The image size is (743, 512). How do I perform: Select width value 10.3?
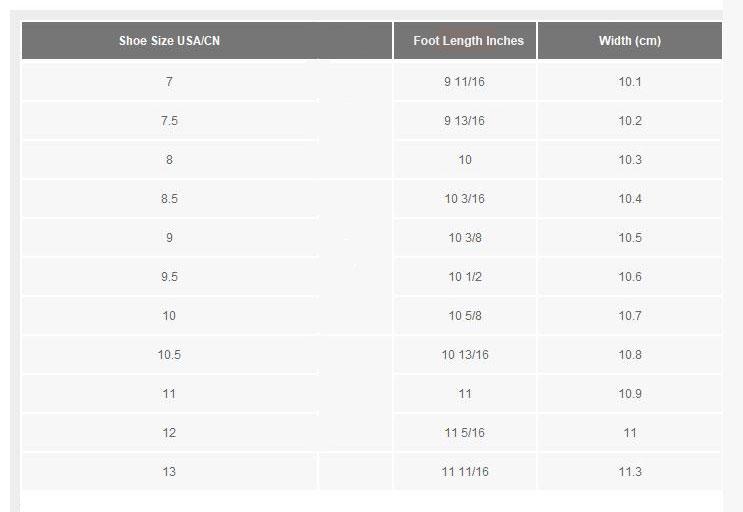(x=629, y=160)
